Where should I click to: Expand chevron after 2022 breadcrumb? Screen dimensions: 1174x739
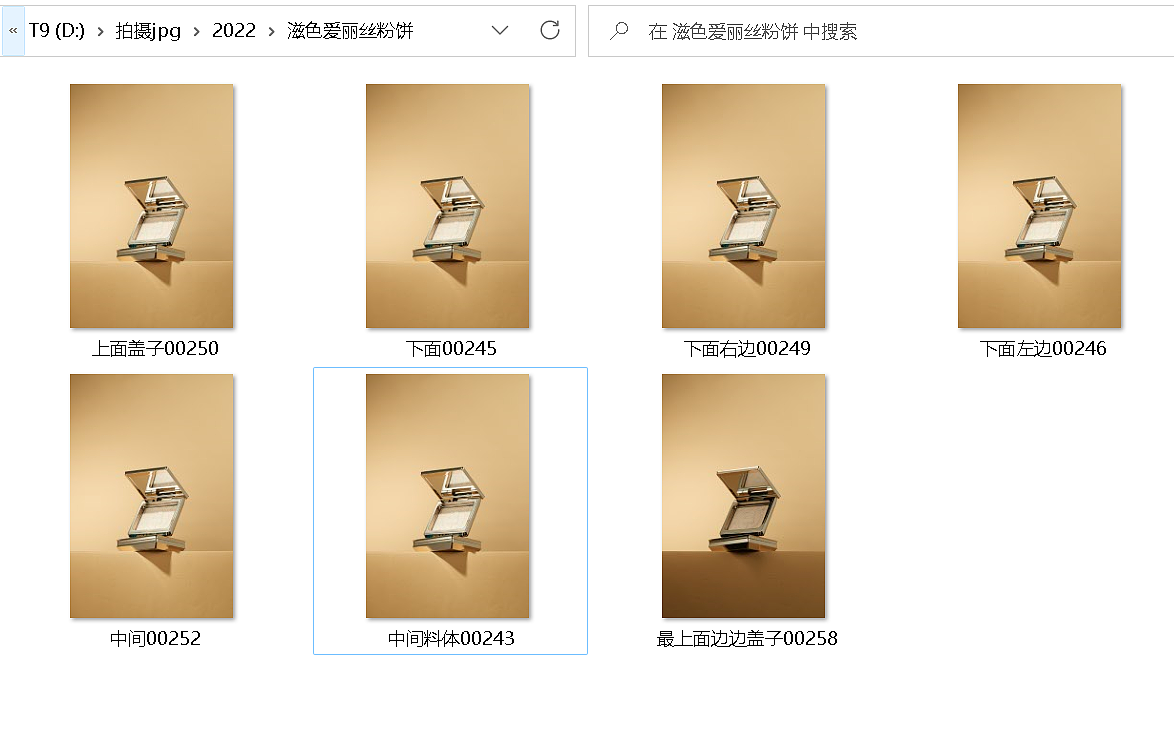pos(271,31)
